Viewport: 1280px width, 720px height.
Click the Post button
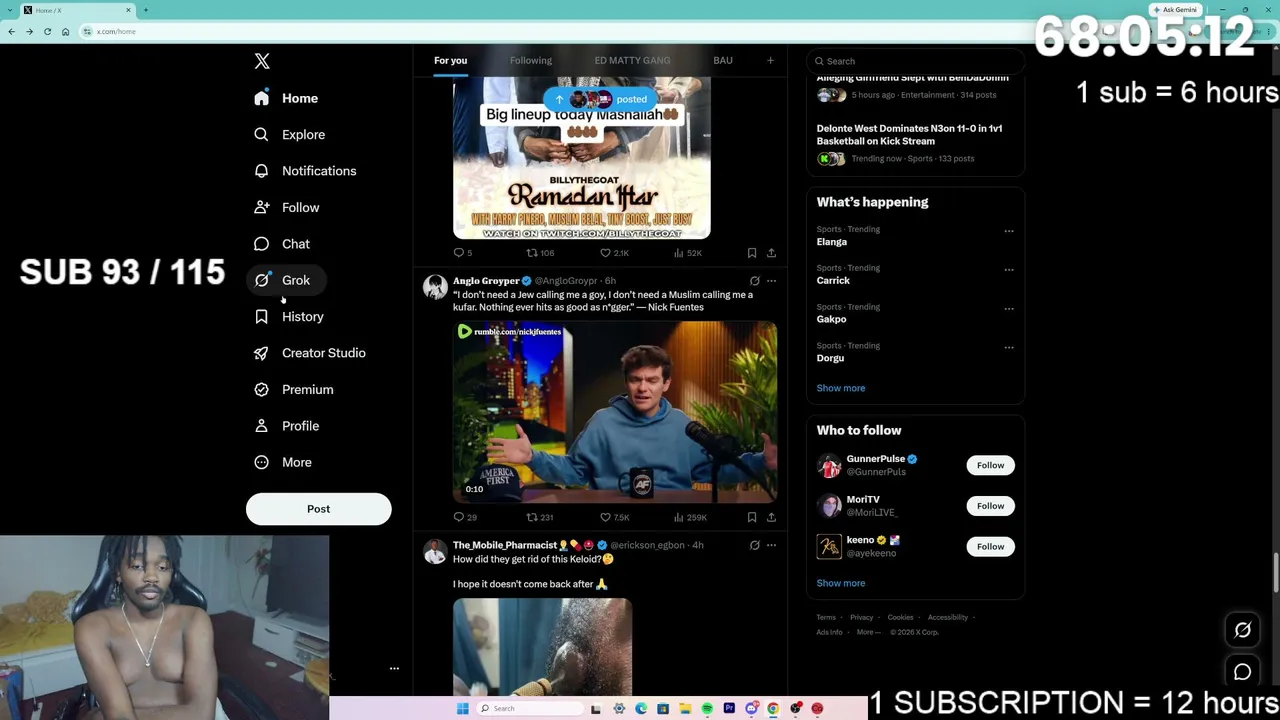(x=318, y=509)
